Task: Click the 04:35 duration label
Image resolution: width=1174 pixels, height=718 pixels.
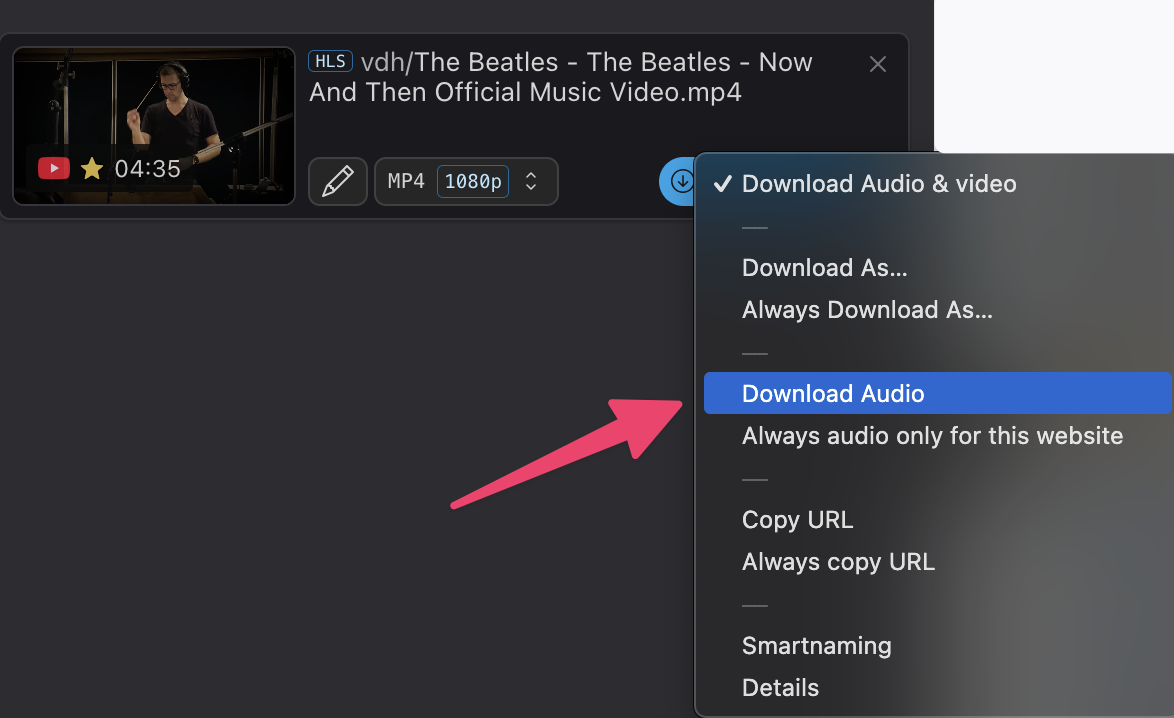Action: [147, 169]
